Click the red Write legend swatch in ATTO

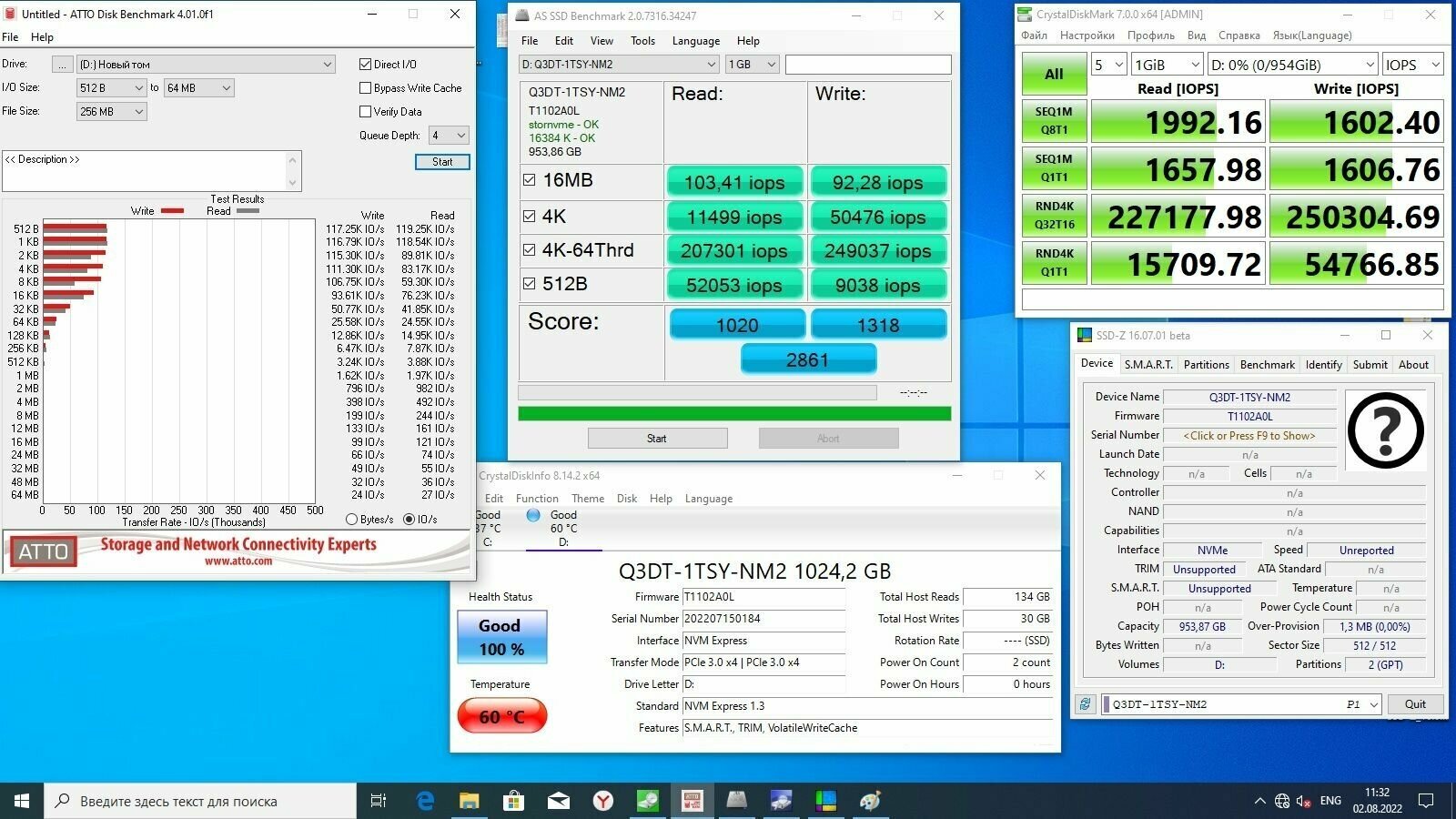coord(172,211)
